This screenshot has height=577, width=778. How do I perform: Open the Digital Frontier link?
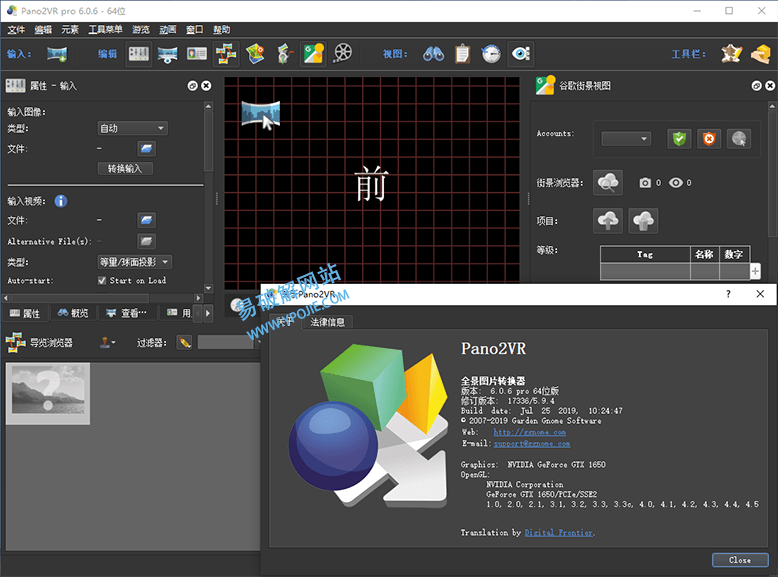point(559,532)
